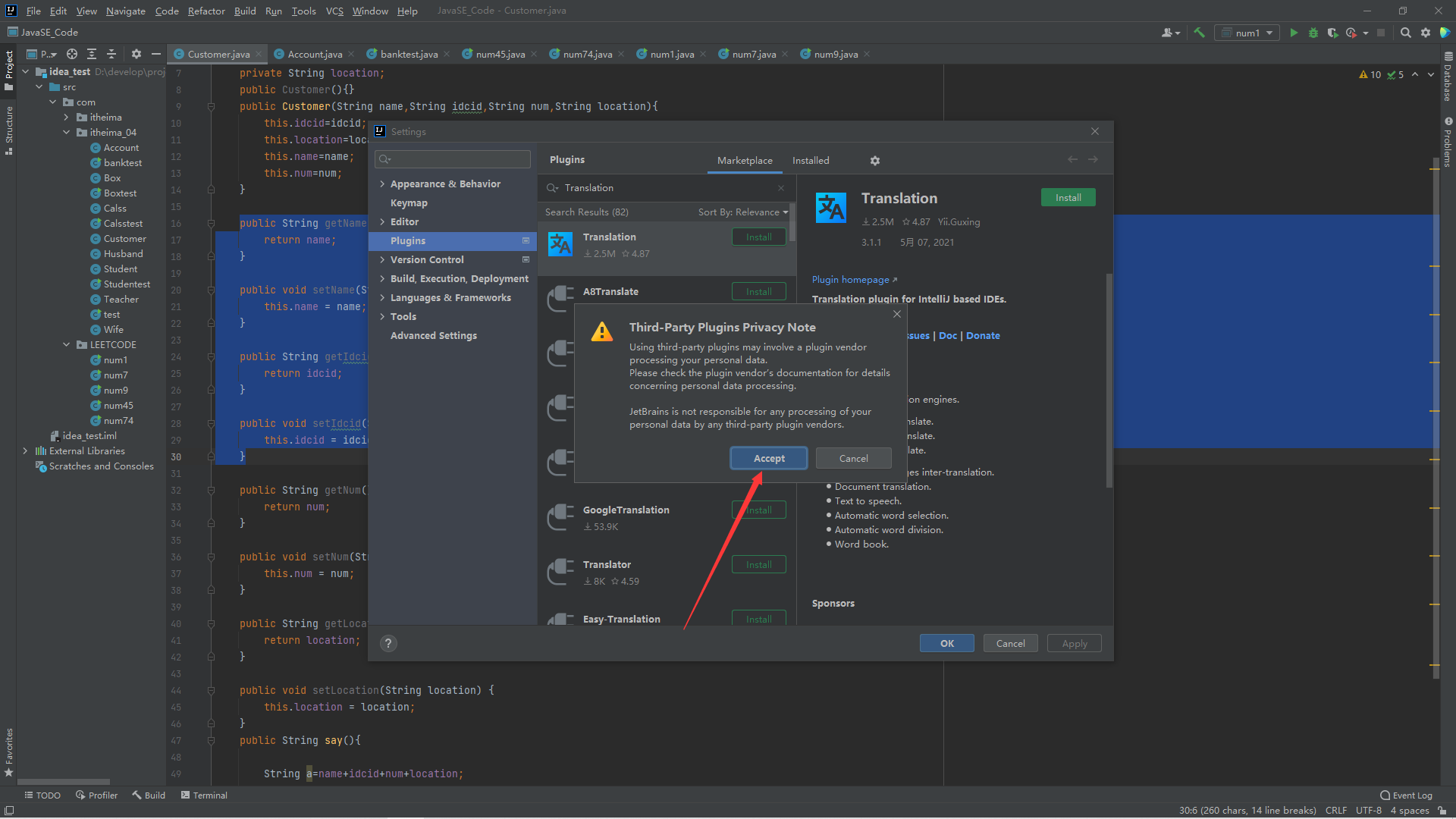
Task: Click Select Opened File crosshair icon
Action: point(72,54)
